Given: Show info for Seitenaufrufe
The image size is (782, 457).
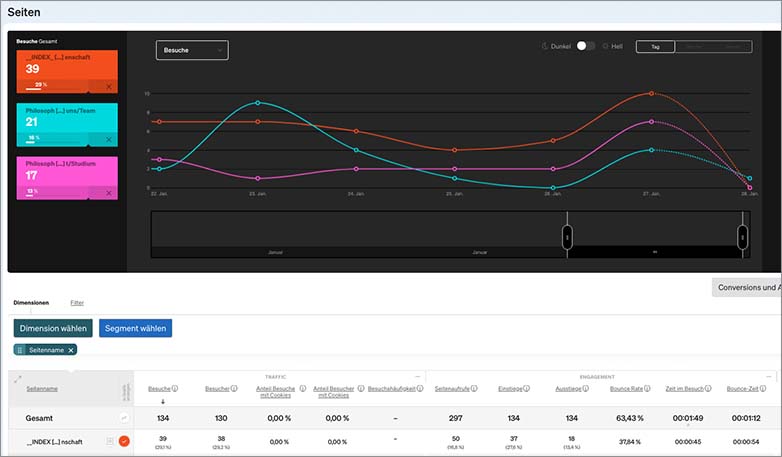Looking at the screenshot, I should click(x=474, y=389).
